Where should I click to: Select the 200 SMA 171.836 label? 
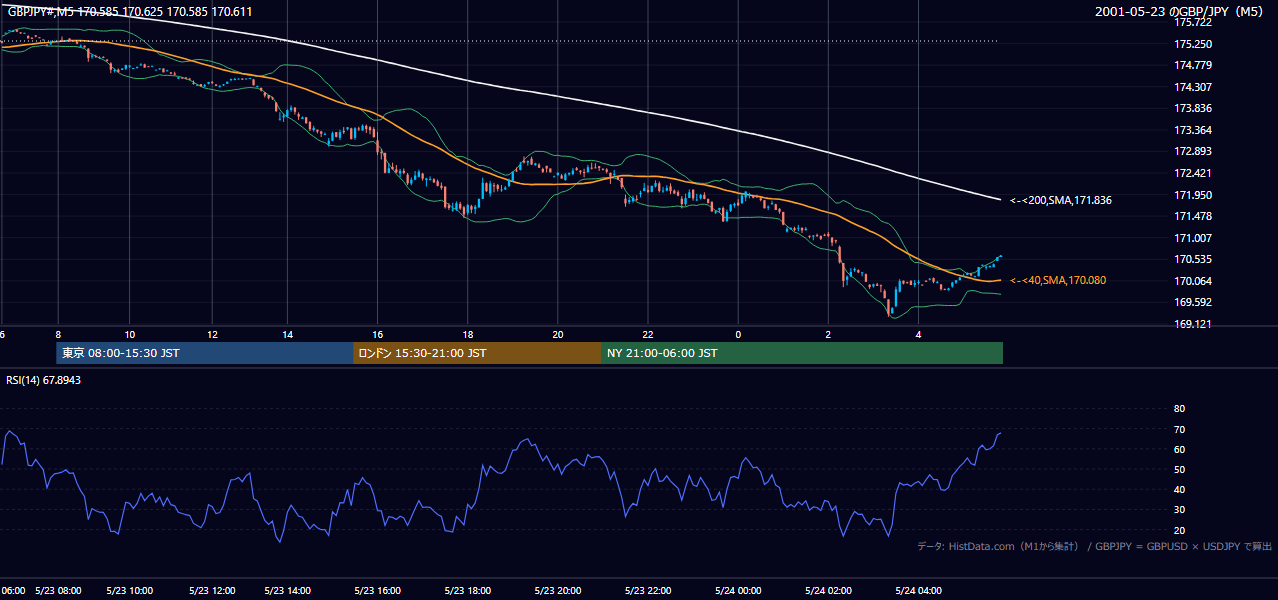click(1061, 200)
